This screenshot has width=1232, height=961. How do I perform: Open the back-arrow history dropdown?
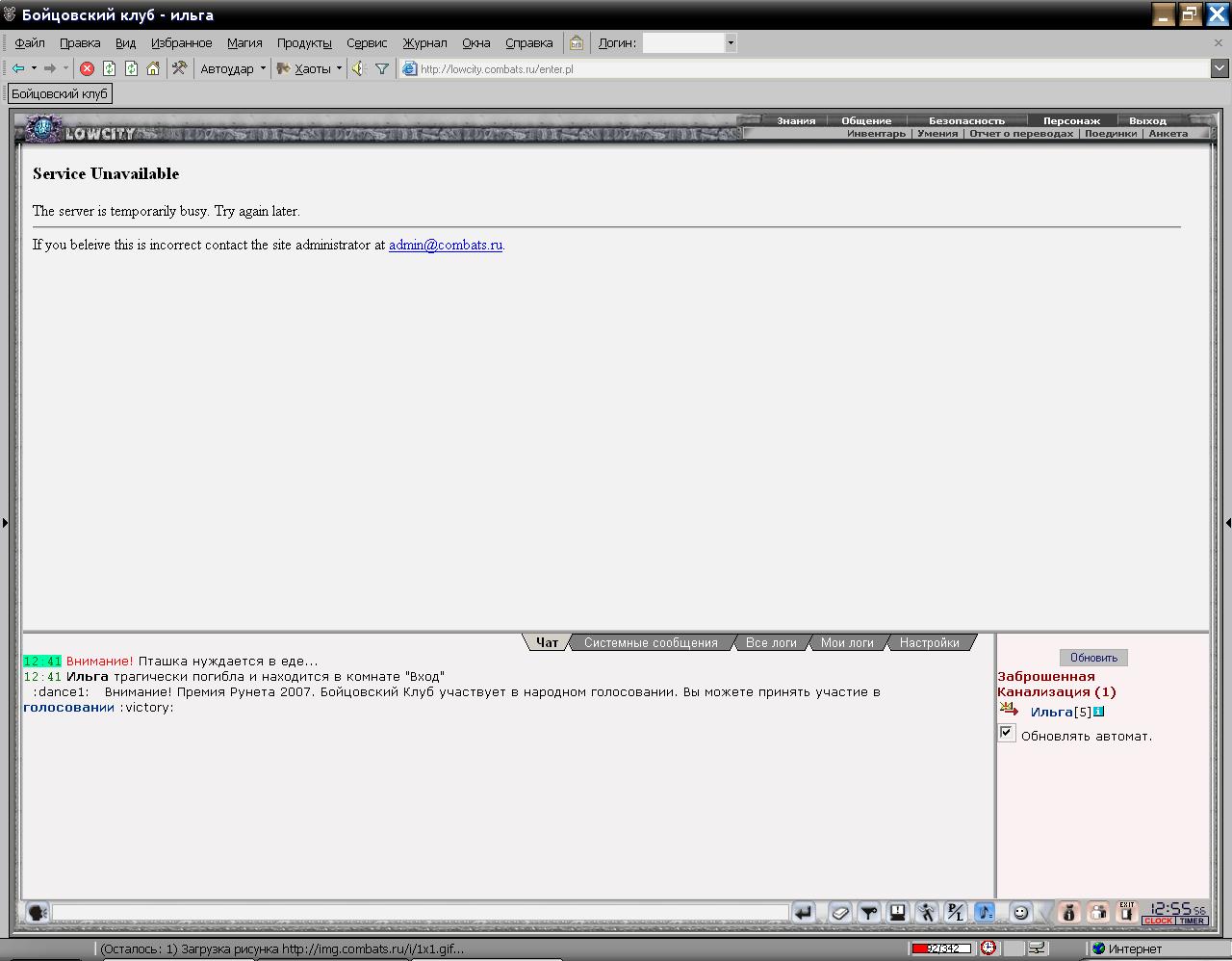pyautogui.click(x=34, y=68)
